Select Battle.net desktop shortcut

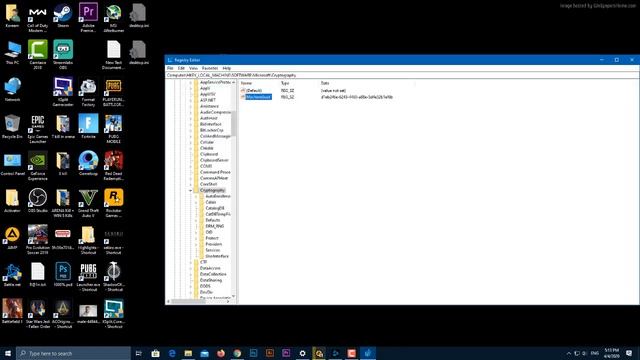click(12, 275)
